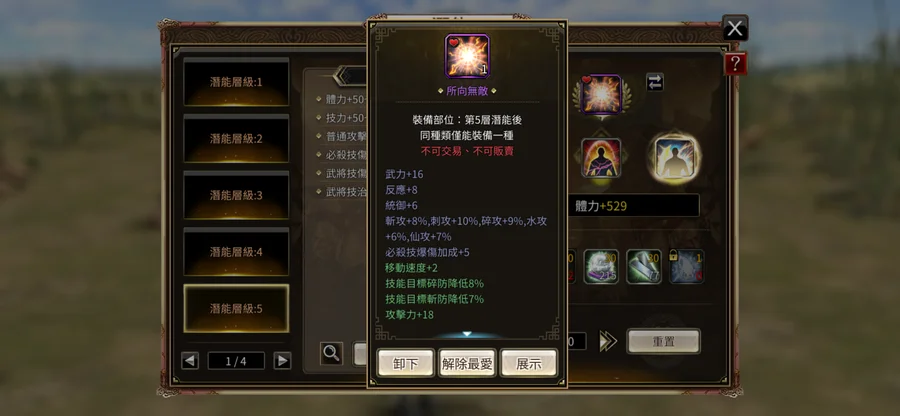900x416 pixels.
Task: Go to previous page arrow
Action: point(190,361)
